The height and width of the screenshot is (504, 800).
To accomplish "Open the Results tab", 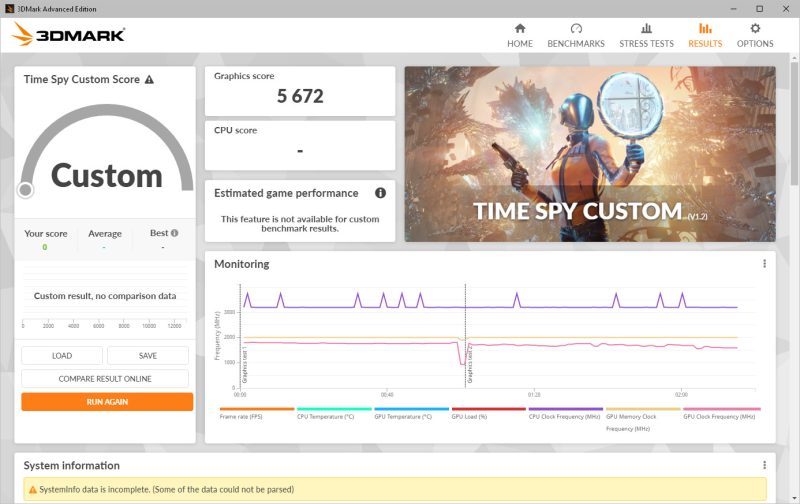I will (x=705, y=36).
